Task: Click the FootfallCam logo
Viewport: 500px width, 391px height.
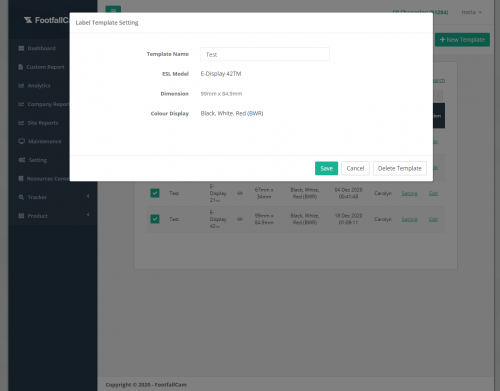Action: coord(47,20)
